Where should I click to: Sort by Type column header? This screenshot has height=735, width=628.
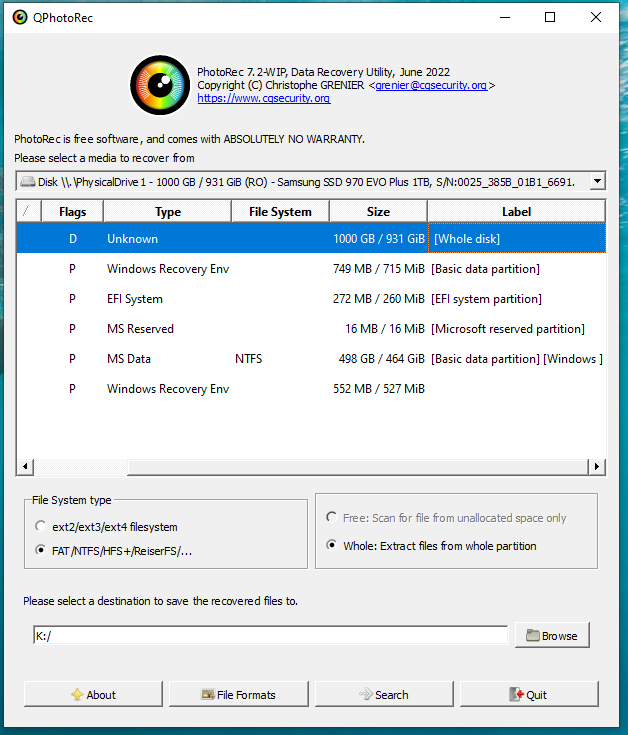coord(167,211)
